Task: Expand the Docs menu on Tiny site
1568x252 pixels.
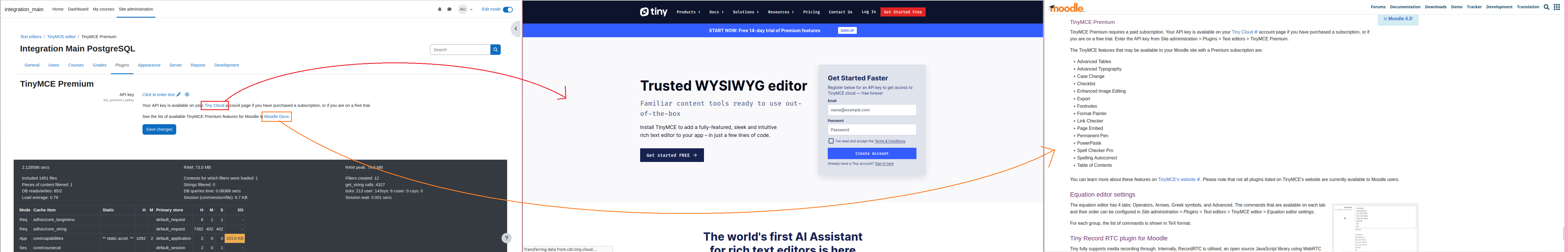Action: pos(717,12)
